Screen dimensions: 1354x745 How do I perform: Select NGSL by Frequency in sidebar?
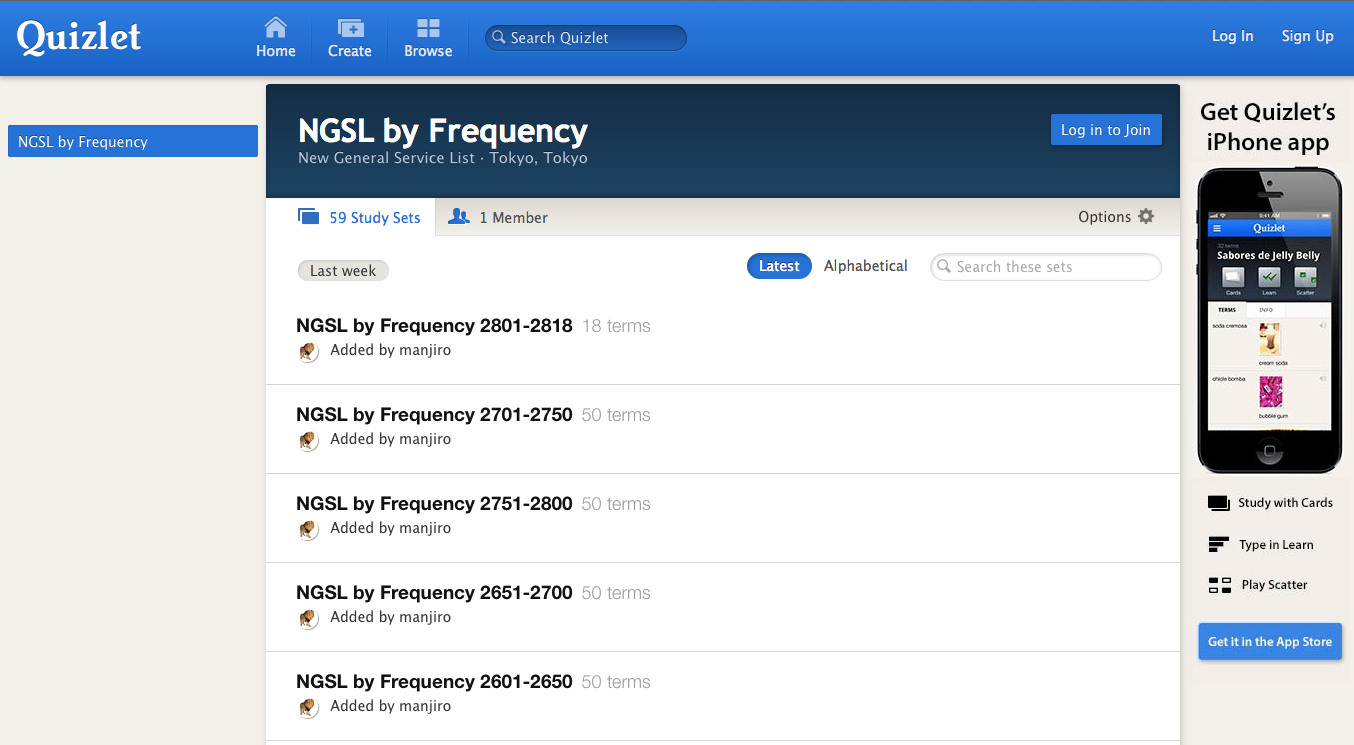pyautogui.click(x=133, y=141)
